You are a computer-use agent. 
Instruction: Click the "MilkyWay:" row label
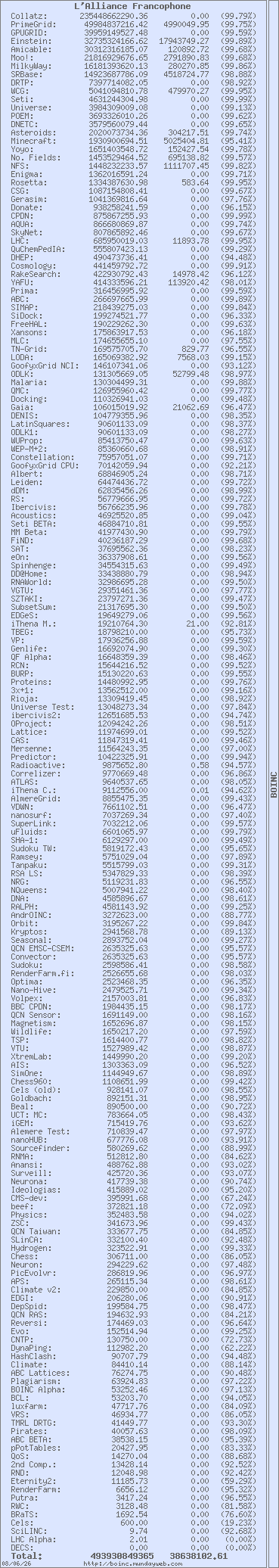(32, 66)
